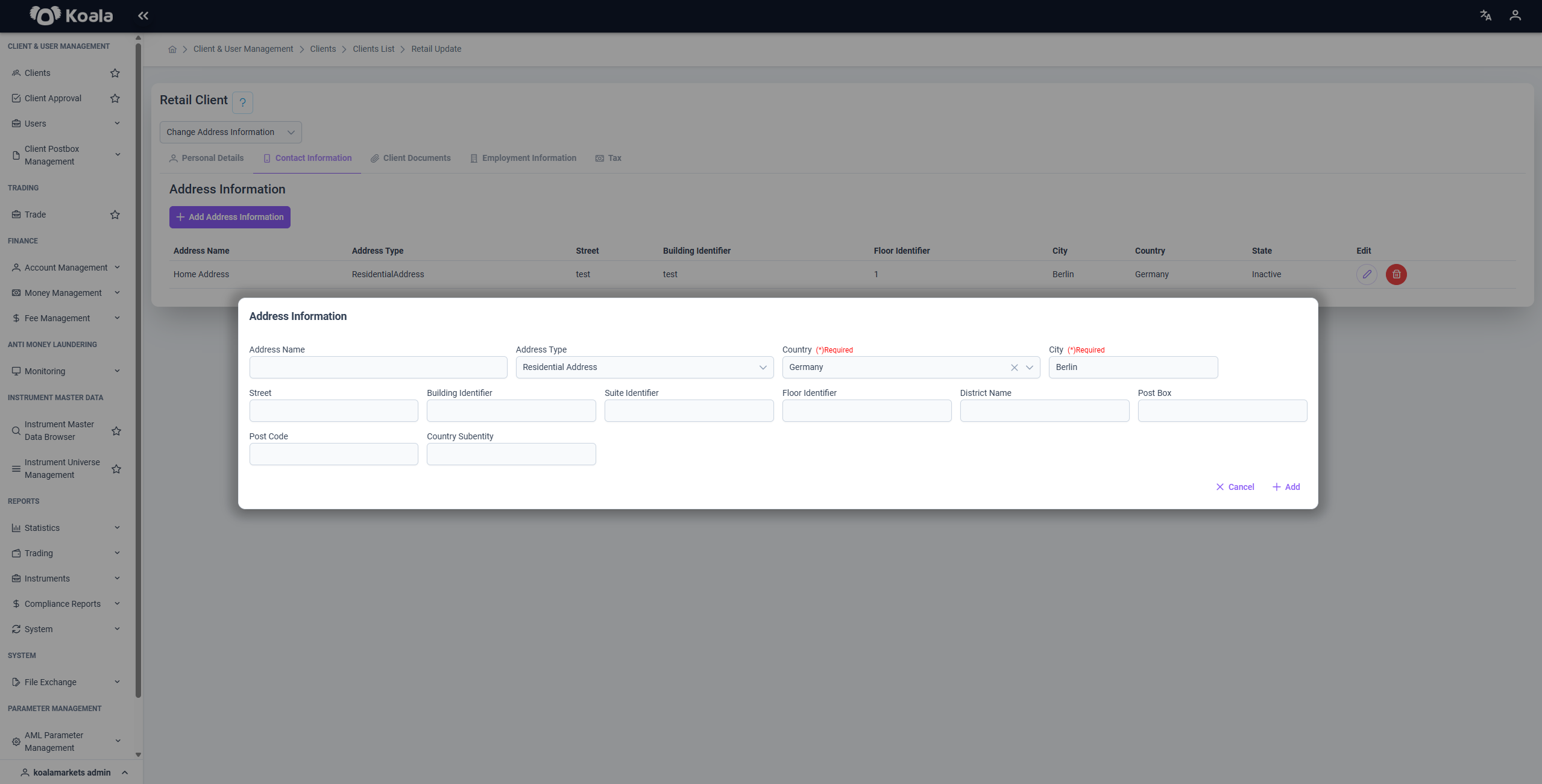
Task: Open Retail Client help question icon
Action: click(x=242, y=102)
